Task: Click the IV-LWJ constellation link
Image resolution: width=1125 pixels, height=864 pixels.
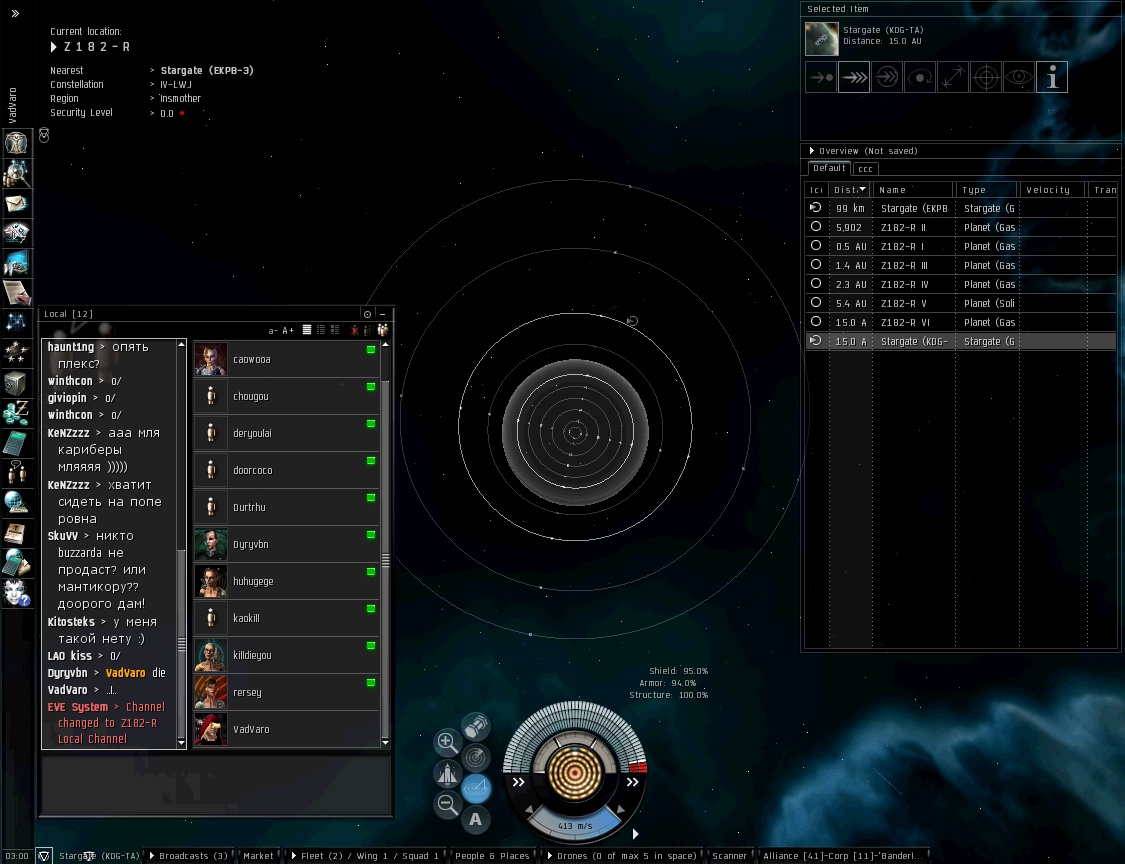Action: 176,85
